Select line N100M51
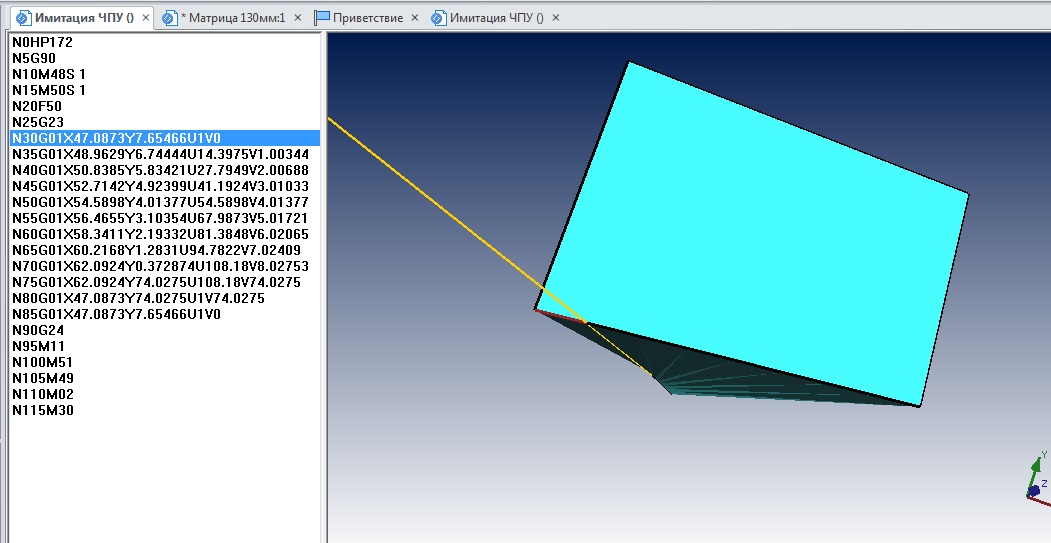The image size is (1051, 543). [165, 363]
